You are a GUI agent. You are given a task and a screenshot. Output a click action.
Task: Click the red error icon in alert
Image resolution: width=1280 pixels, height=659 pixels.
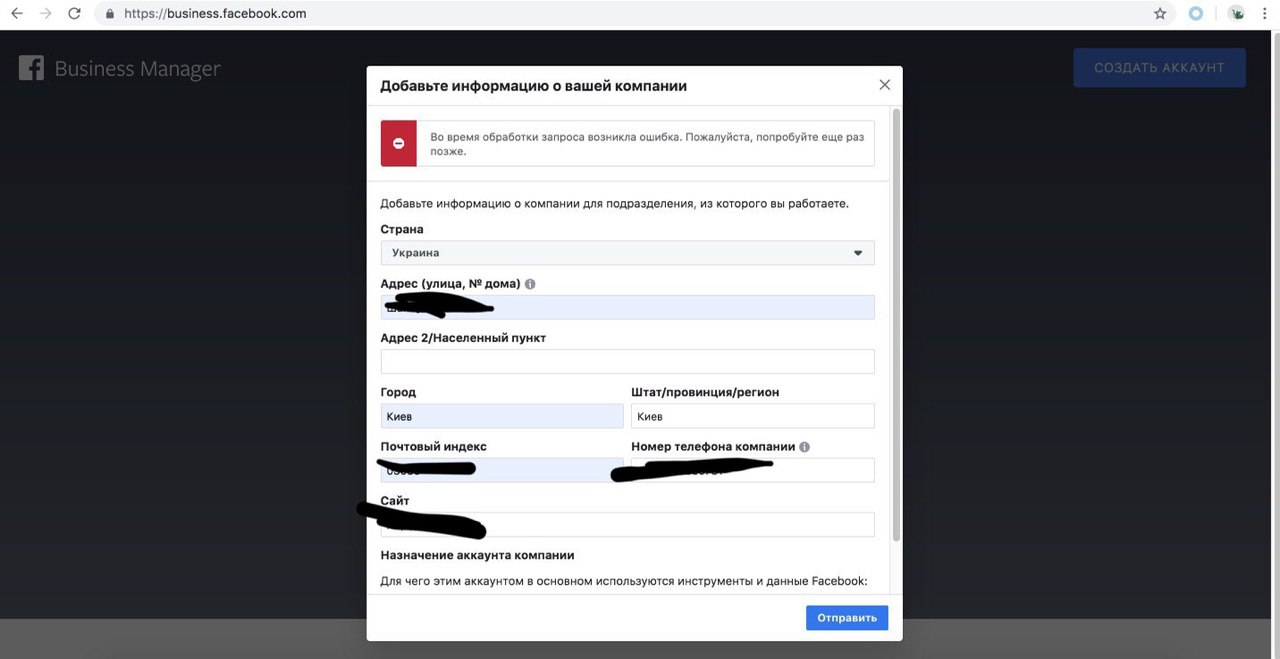[398, 143]
